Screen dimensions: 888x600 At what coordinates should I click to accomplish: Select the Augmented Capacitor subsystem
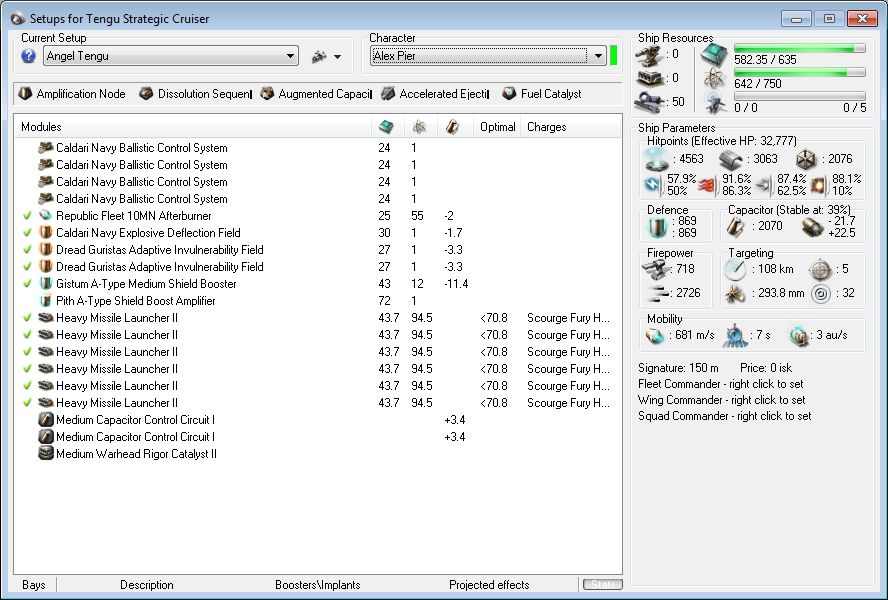coord(316,94)
